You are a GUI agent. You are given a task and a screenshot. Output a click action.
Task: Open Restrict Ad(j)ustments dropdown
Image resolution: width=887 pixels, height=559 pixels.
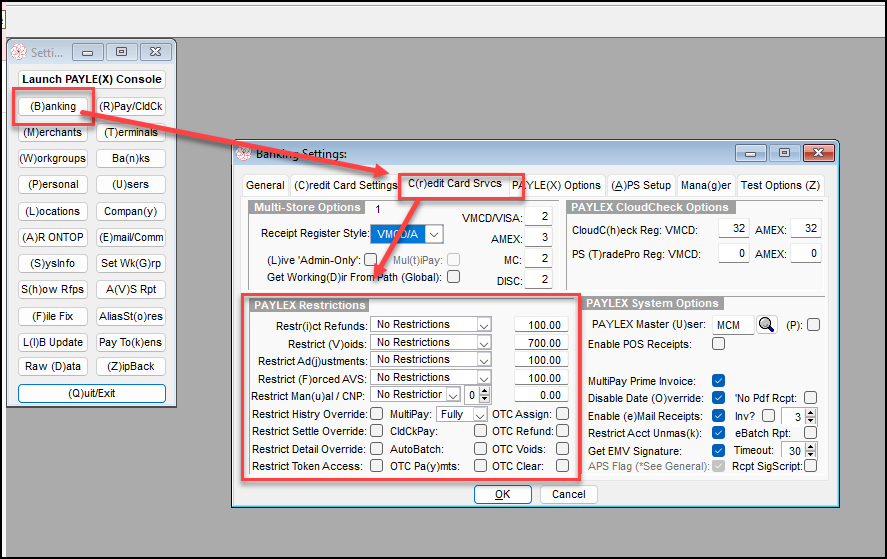click(484, 360)
